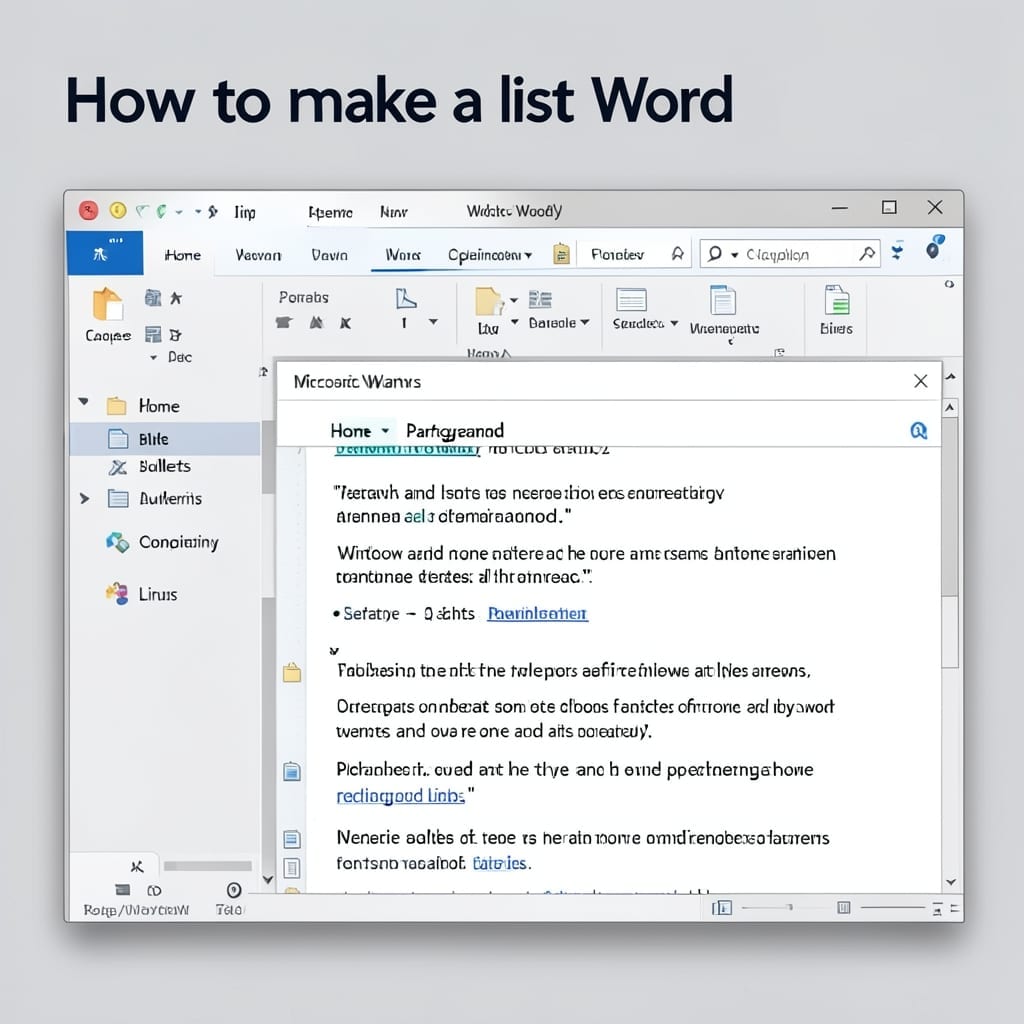The height and width of the screenshot is (1024, 1024).
Task: Click the scrollbar down arrow at bottom right
Action: click(x=951, y=882)
